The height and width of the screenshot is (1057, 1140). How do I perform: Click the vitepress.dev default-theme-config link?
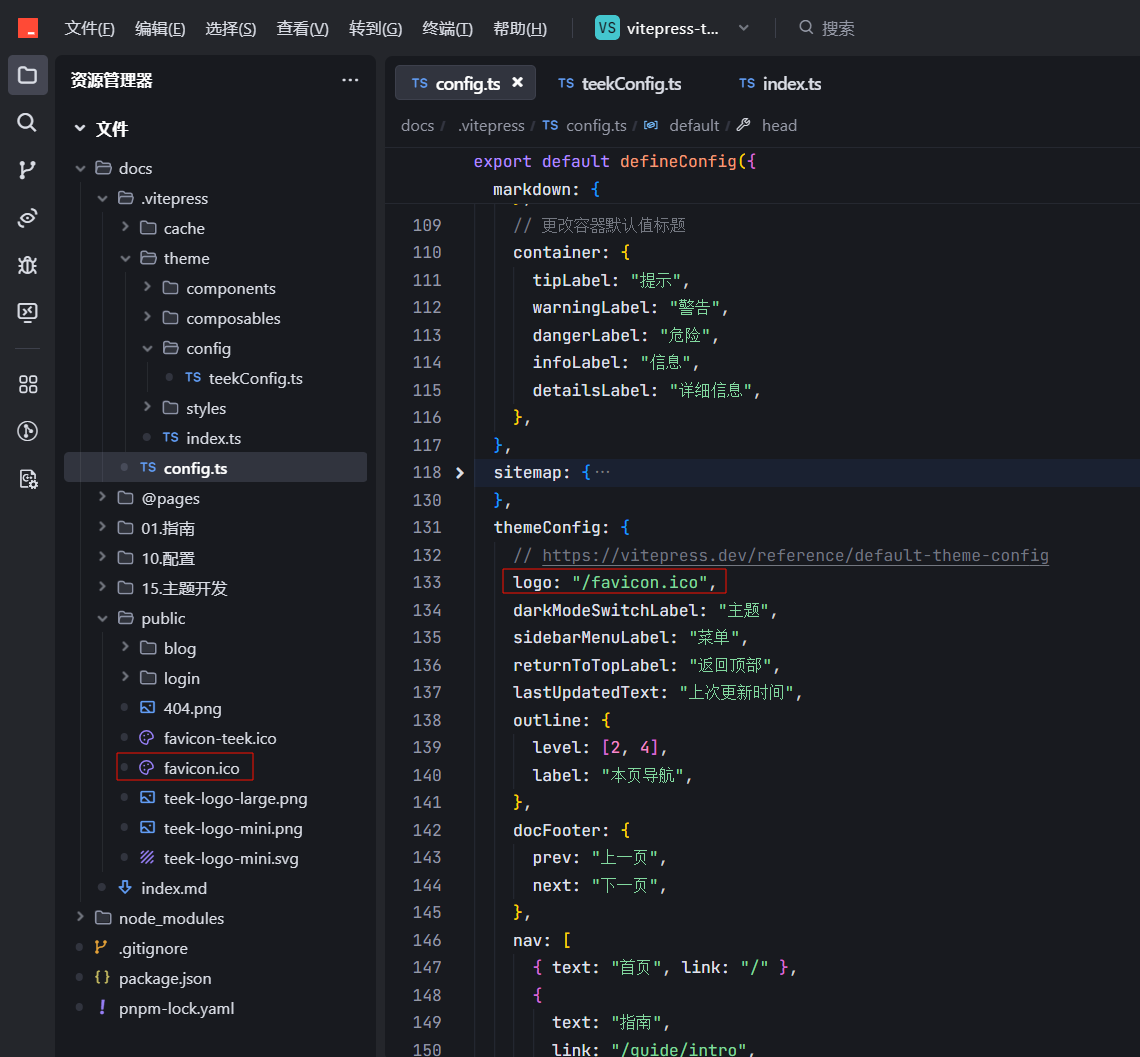click(x=795, y=555)
